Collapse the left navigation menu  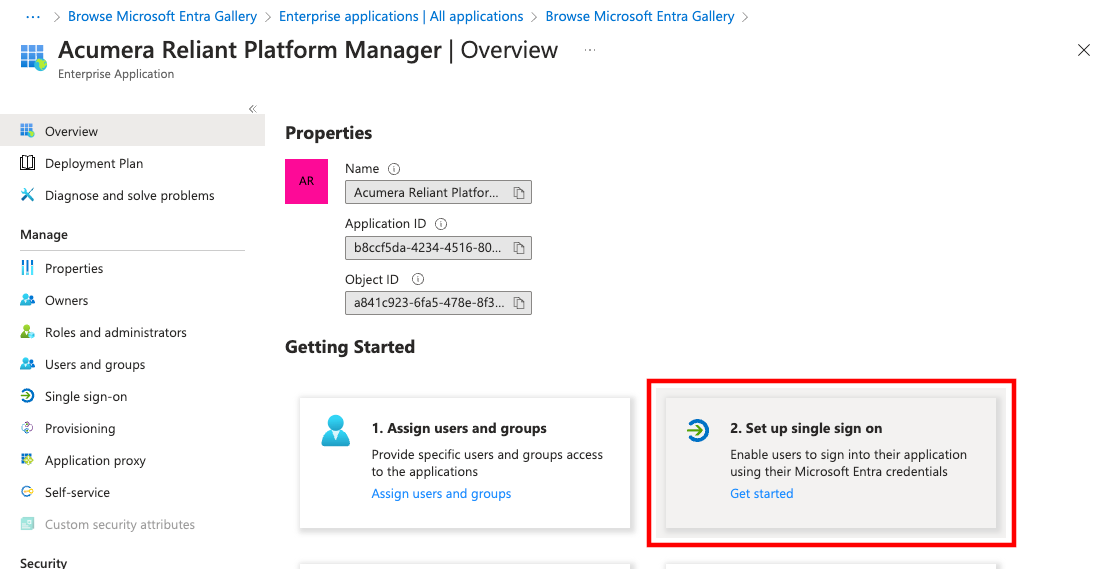(x=253, y=108)
